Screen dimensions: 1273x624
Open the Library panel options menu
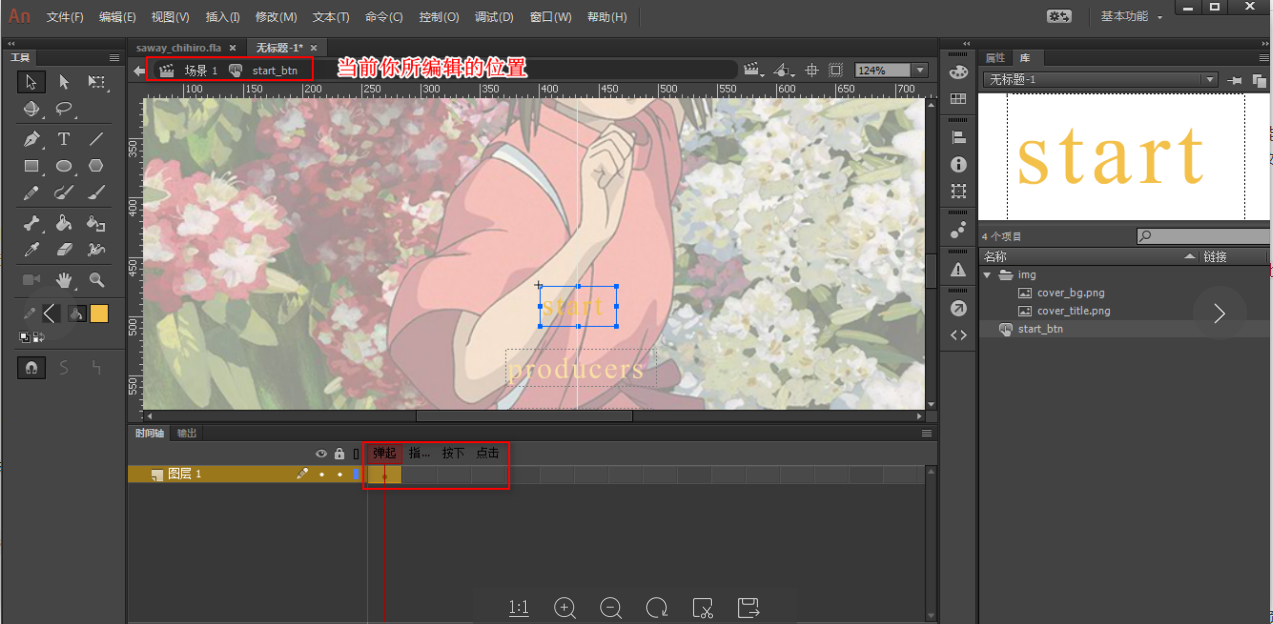tap(1264, 58)
